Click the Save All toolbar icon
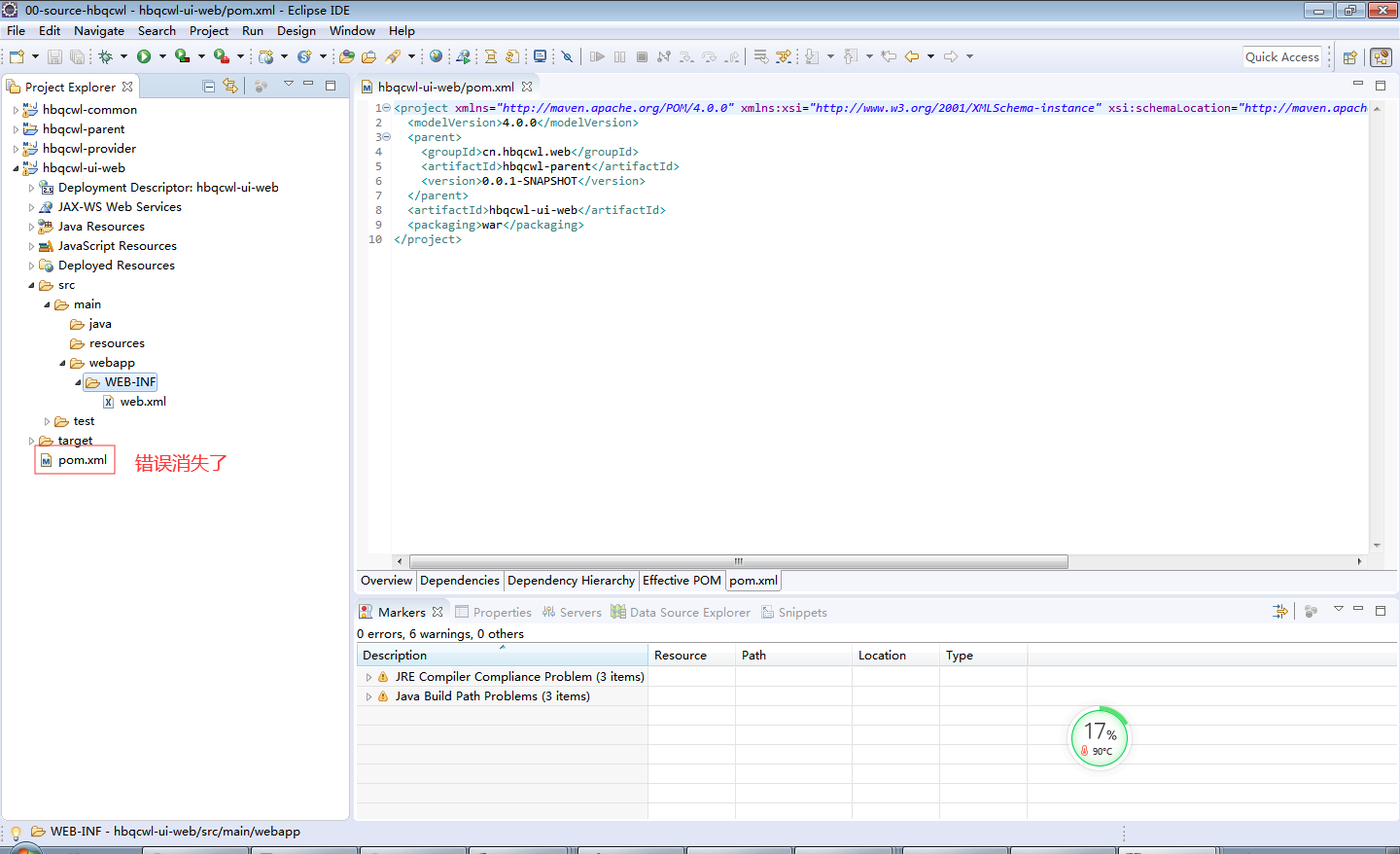The image size is (1400, 854). [x=77, y=56]
